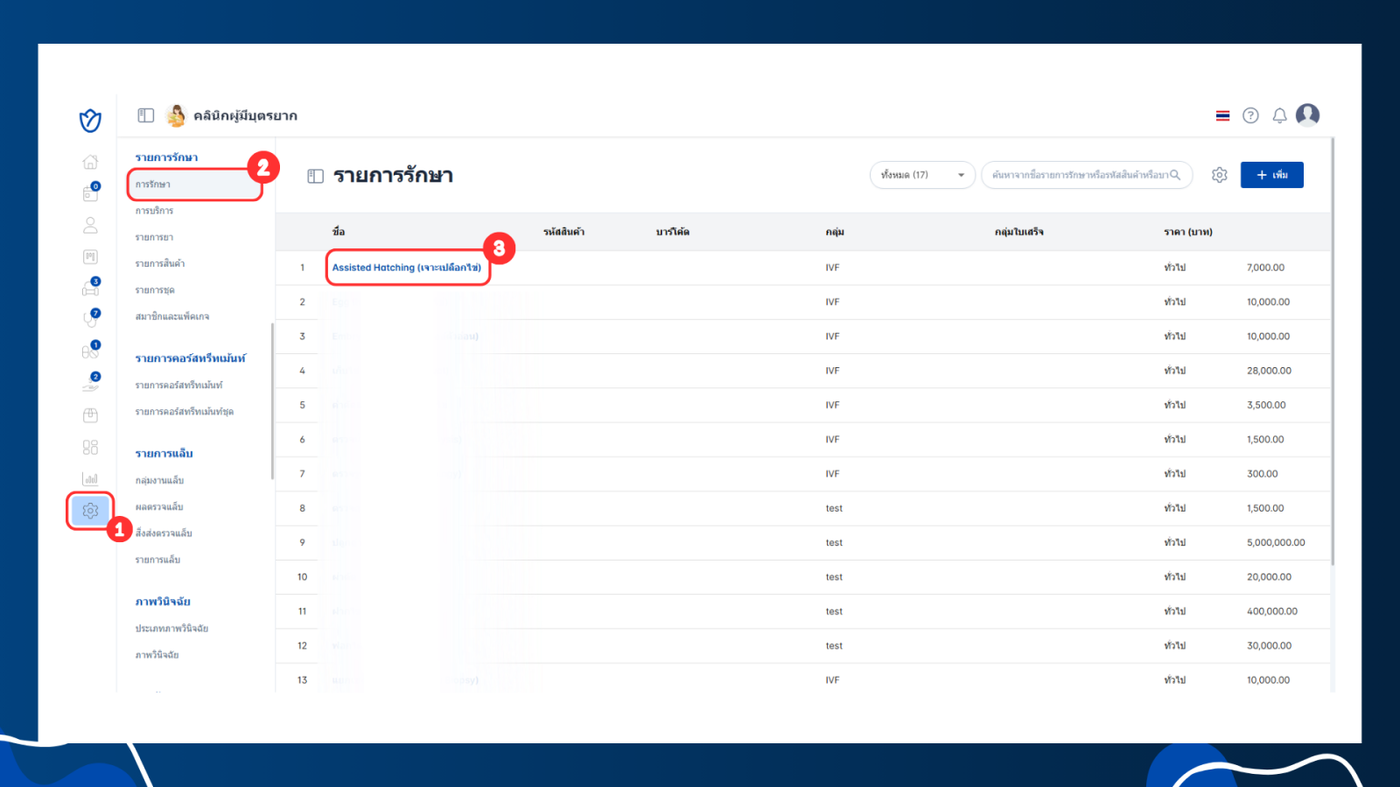This screenshot has height=787, width=1400.
Task: Open the user profile avatar at top right
Action: pos(1307,115)
